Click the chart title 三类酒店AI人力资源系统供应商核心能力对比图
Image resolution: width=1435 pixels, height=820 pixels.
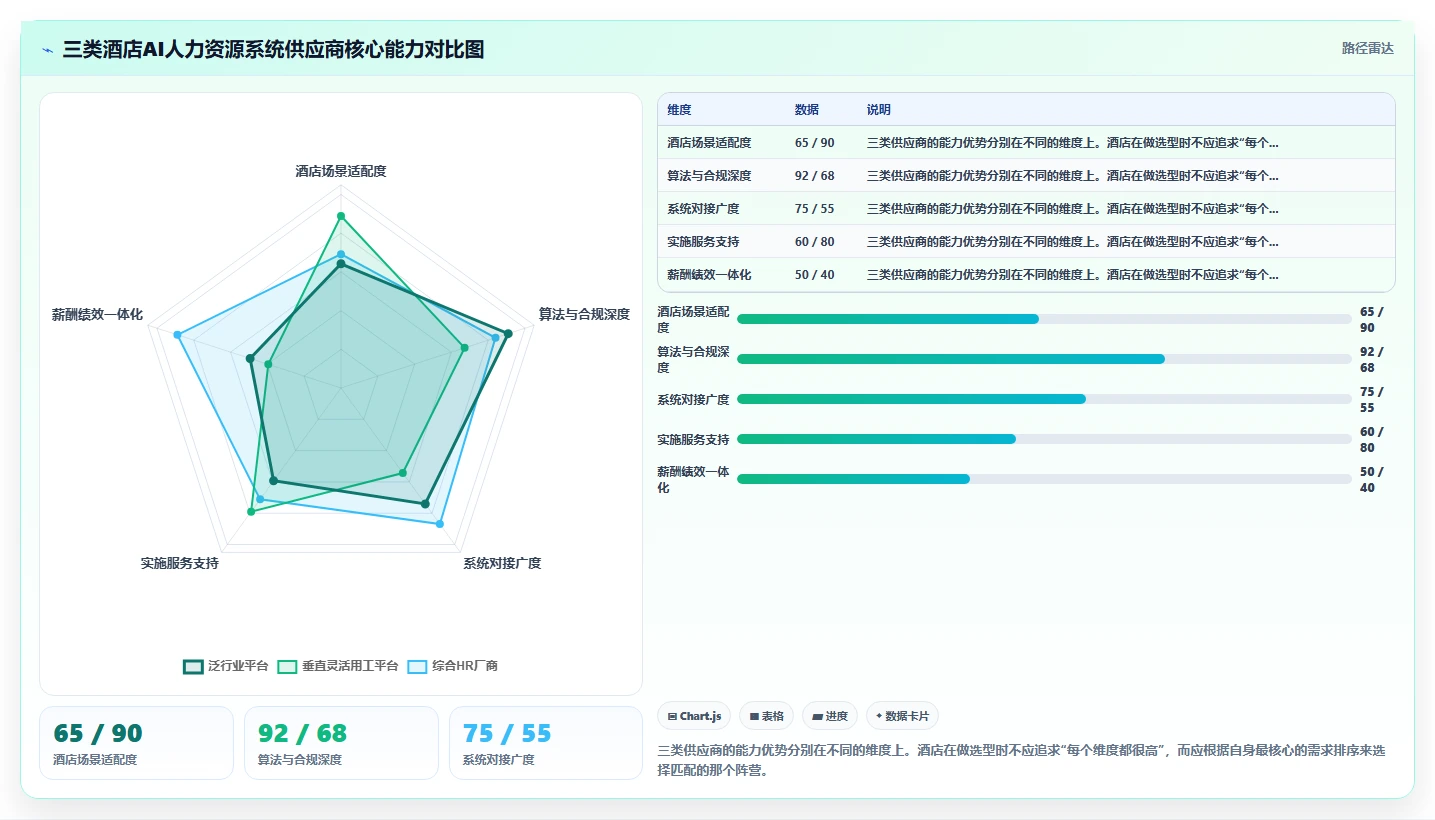click(273, 50)
